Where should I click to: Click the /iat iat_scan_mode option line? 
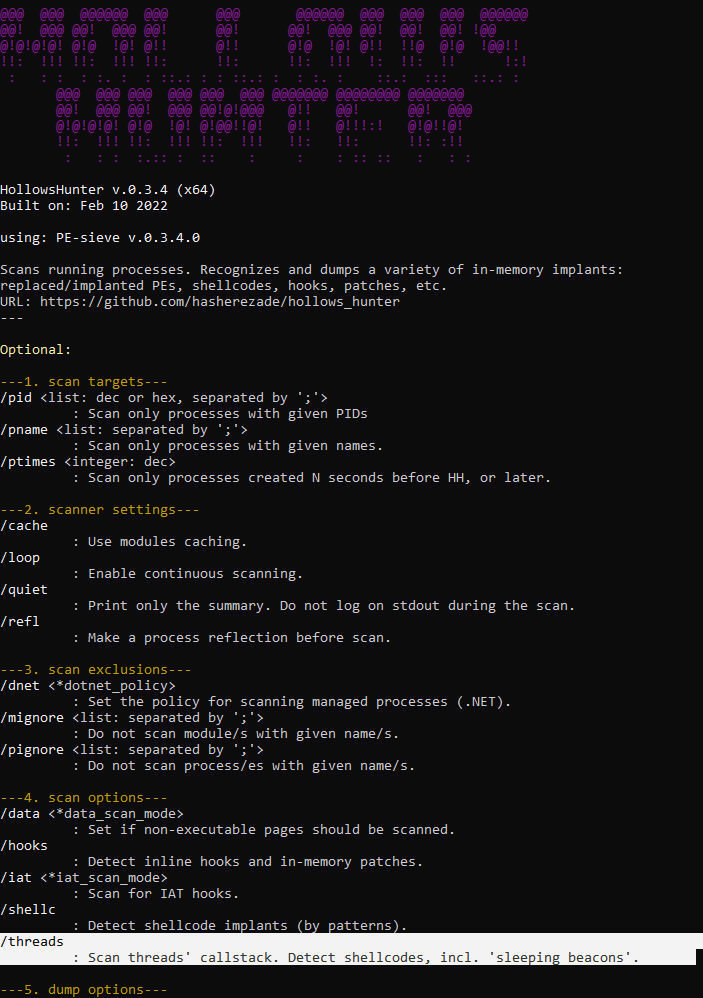point(84,877)
